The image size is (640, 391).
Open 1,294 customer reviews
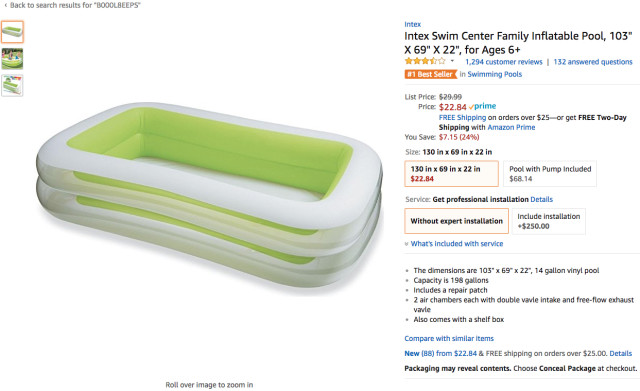point(504,62)
